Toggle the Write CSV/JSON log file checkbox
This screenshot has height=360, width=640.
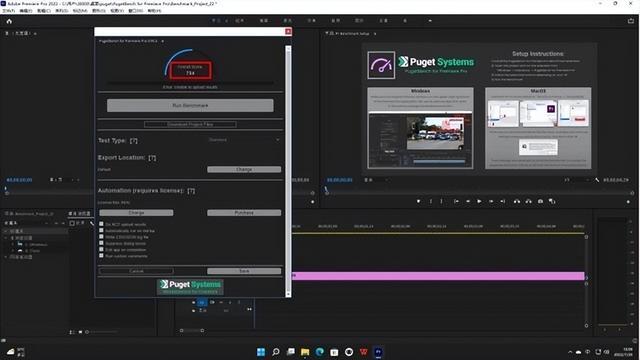click(101, 237)
